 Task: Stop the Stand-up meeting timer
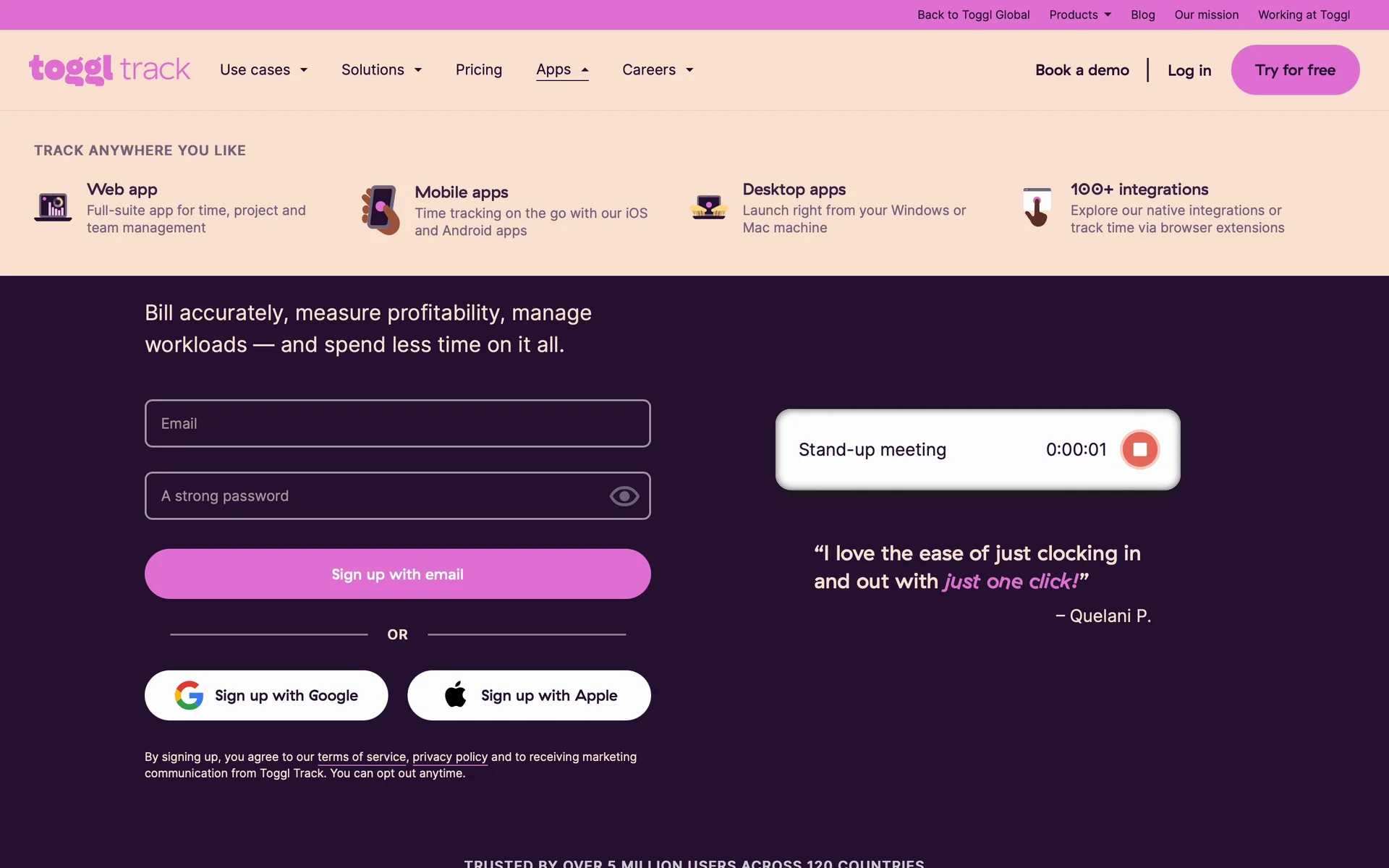point(1139,449)
